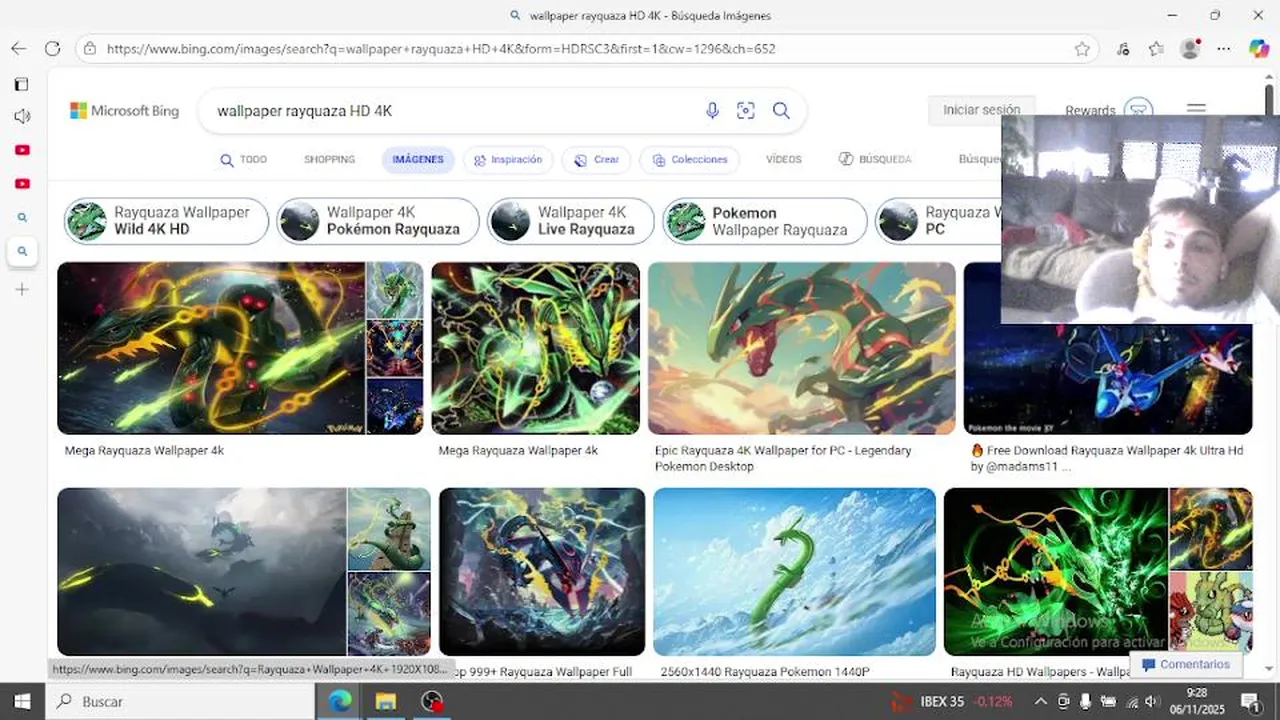This screenshot has height=720, width=1280.
Task: Click the volume icon in system tray
Action: click(x=1151, y=701)
